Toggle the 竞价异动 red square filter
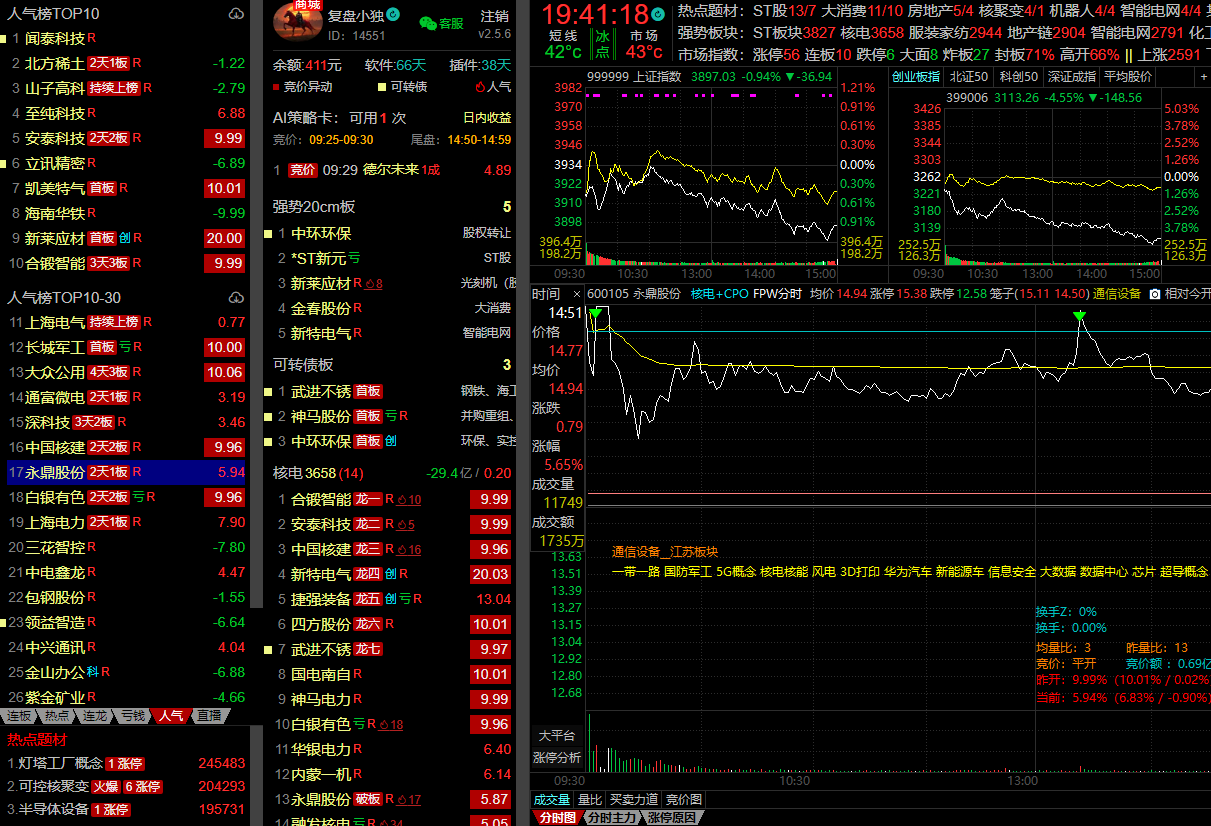Screen dimensions: 1211x826 click(x=276, y=87)
